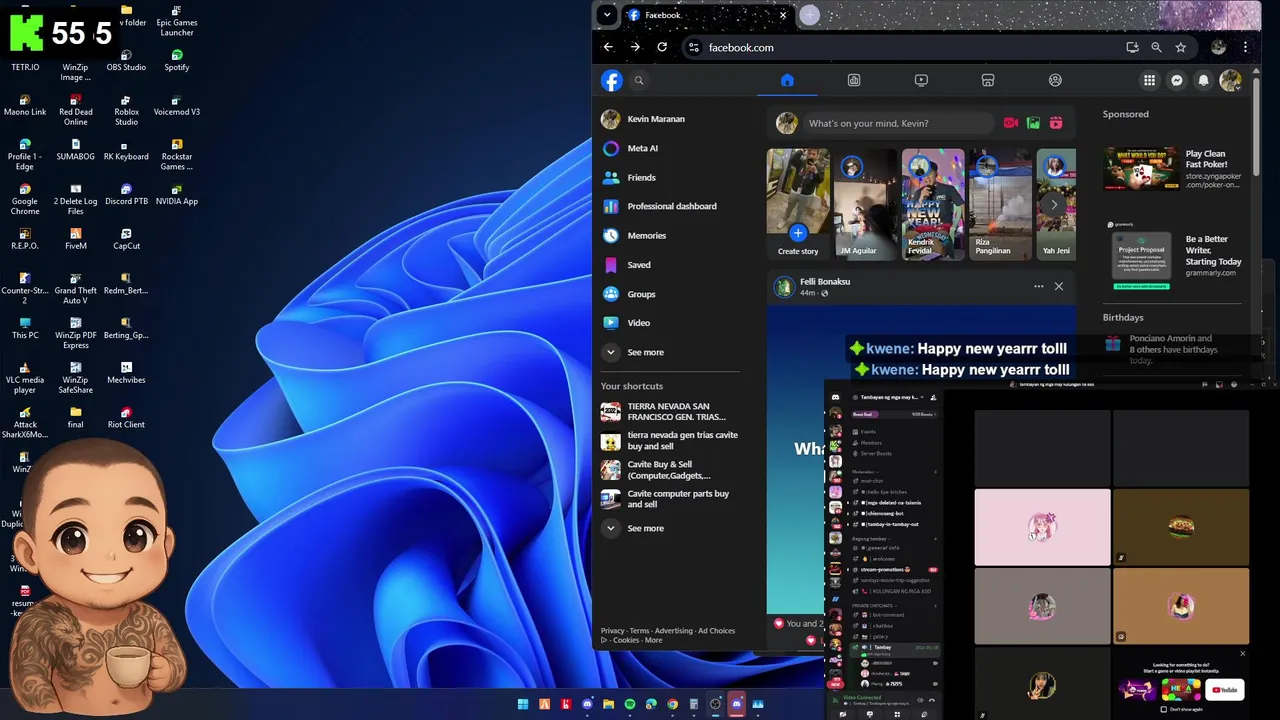Viewport: 1280px width, 720px height.
Task: Open the Marketplace tab in Facebook
Action: [988, 80]
